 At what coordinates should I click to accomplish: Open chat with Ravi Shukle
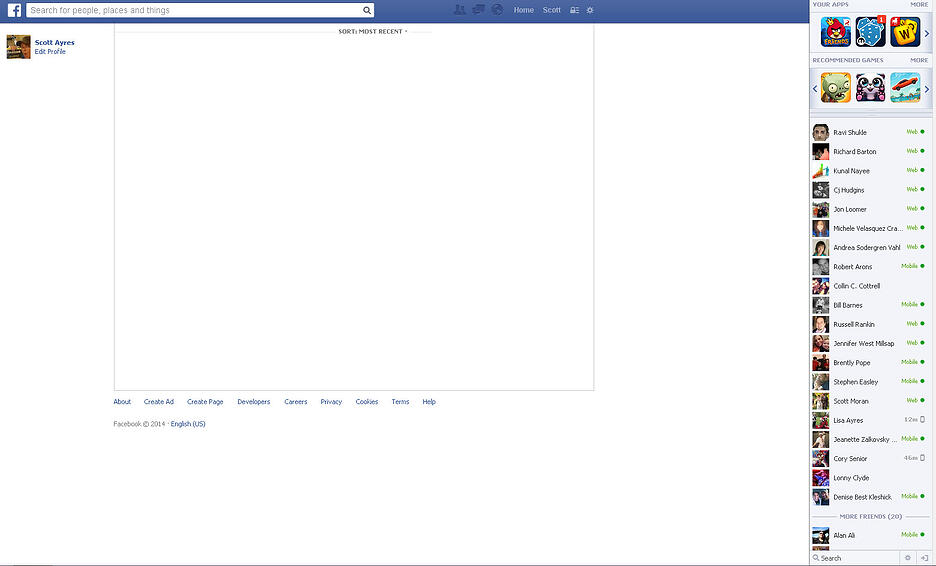point(869,133)
